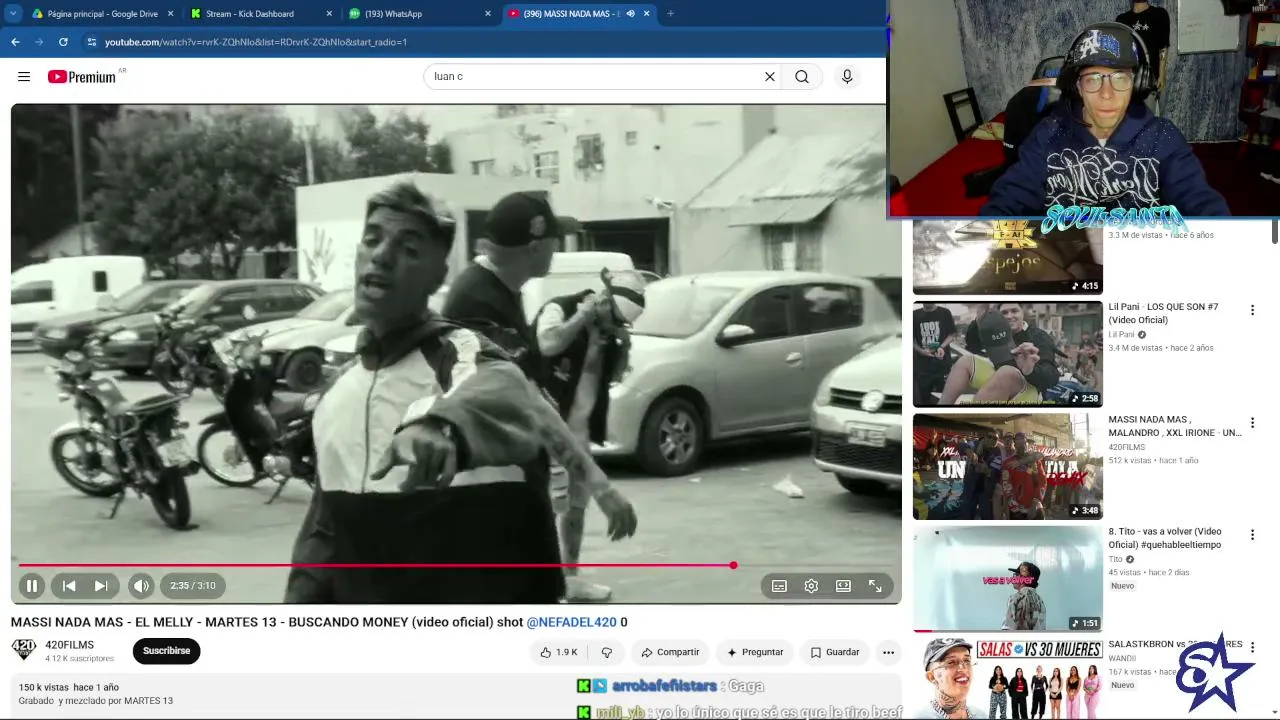Pause the playing video
Screen dimensions: 1280x720
click(x=31, y=586)
